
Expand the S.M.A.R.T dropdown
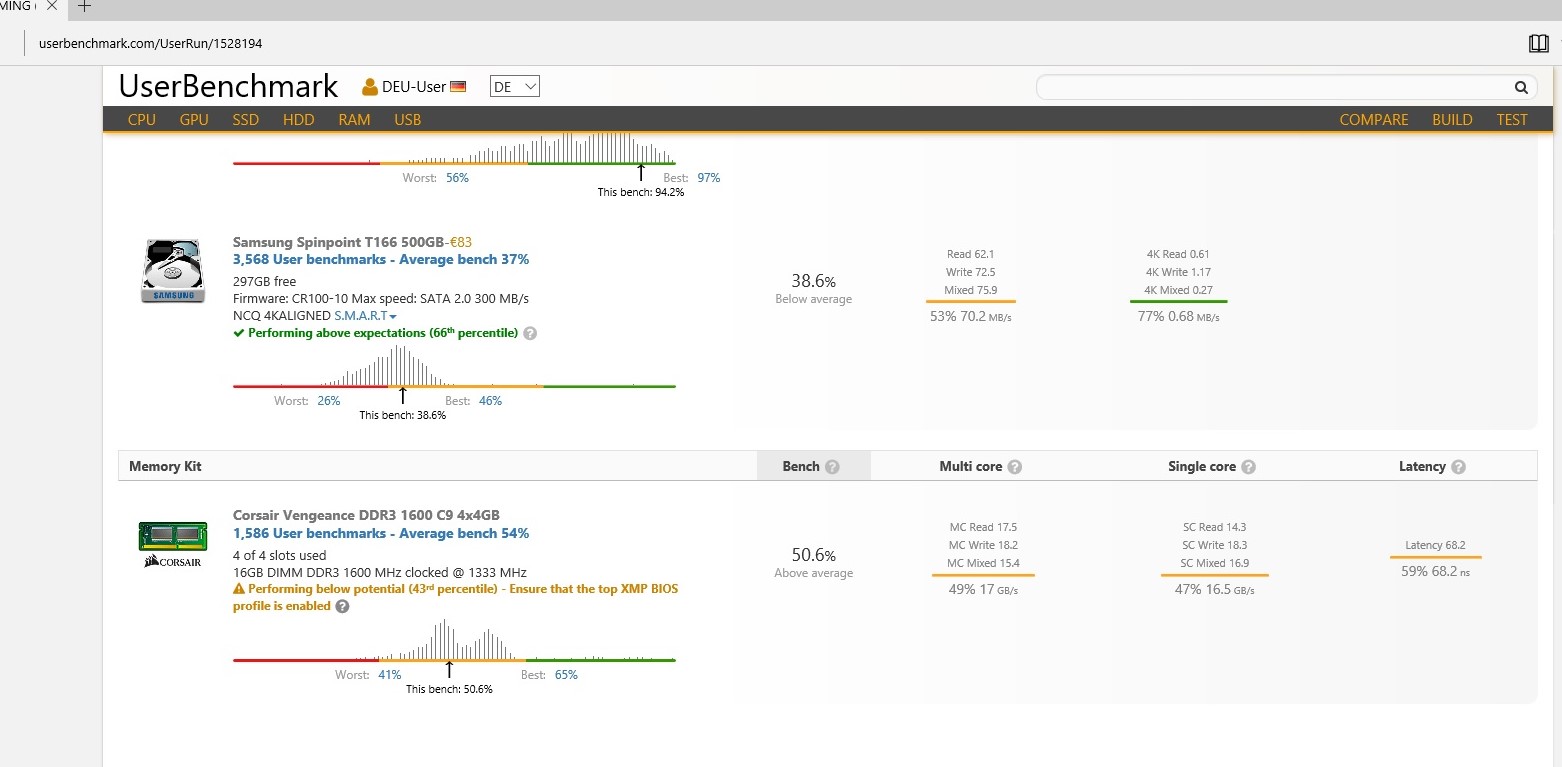pyautogui.click(x=365, y=316)
